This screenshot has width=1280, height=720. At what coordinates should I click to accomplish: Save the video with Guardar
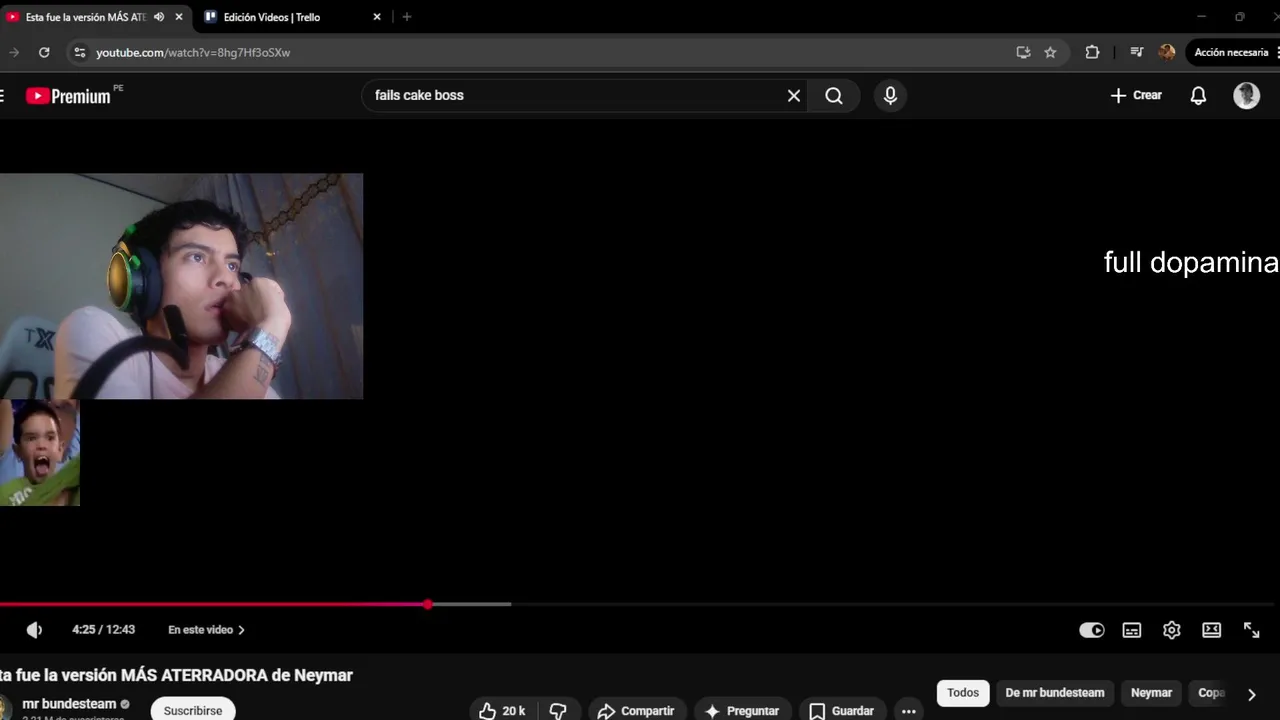pyautogui.click(x=842, y=711)
